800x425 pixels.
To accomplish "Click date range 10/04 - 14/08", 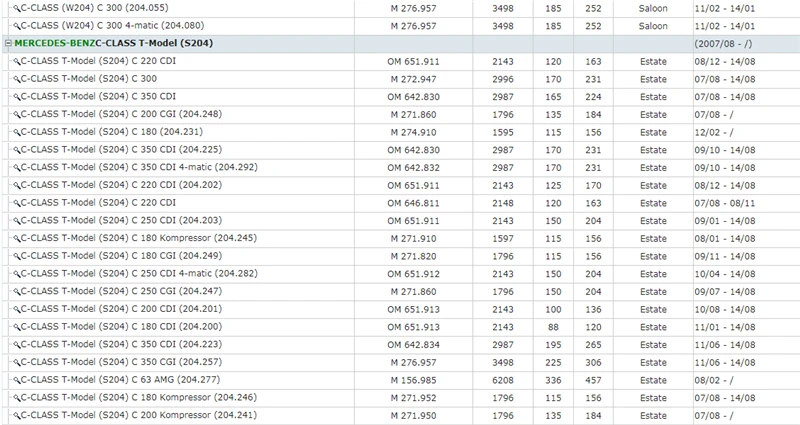I will click(x=724, y=274).
